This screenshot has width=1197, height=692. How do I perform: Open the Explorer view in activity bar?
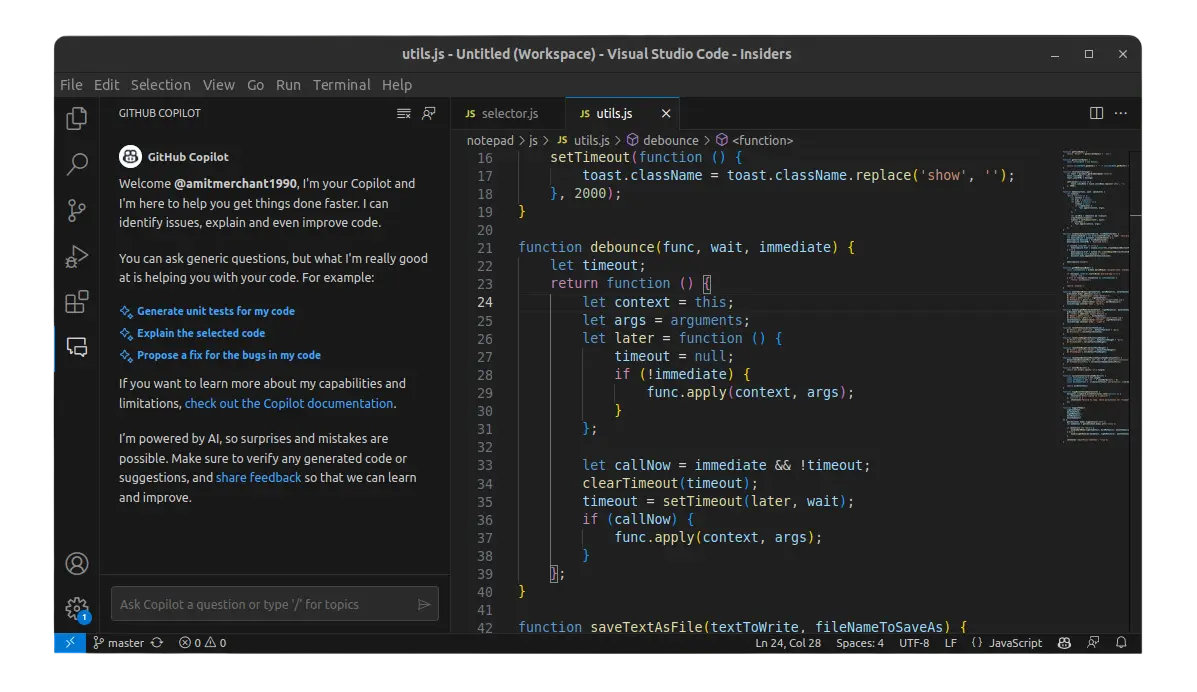tap(76, 119)
